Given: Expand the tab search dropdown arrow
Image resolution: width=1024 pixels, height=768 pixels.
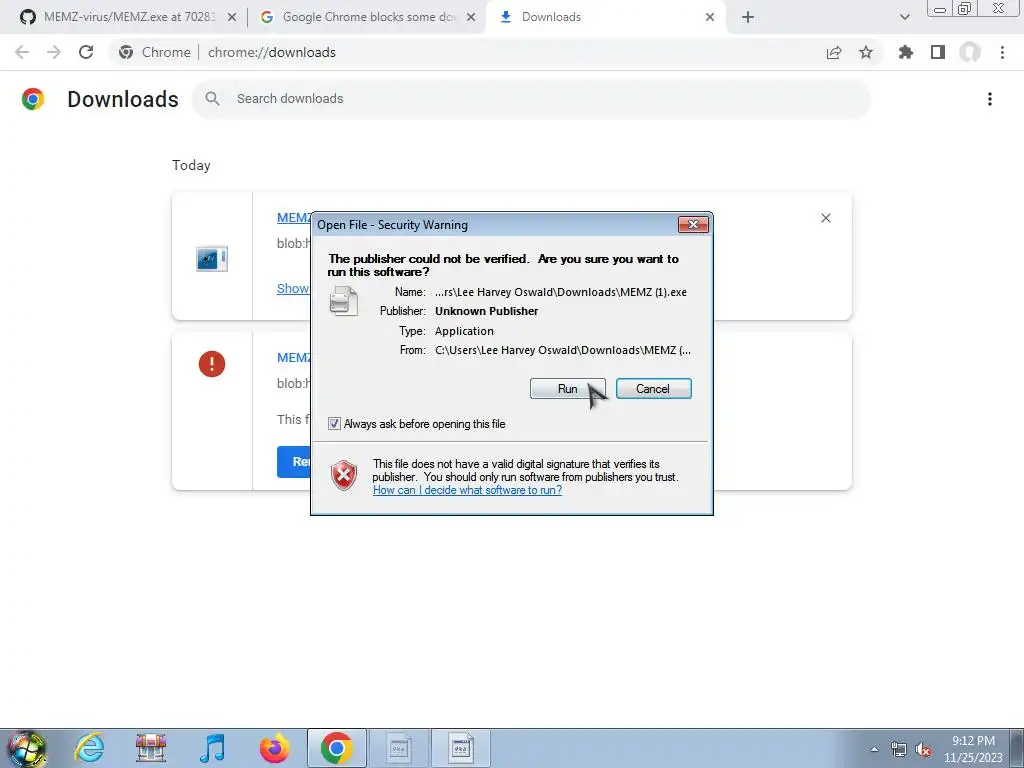Looking at the screenshot, I should coord(904,17).
